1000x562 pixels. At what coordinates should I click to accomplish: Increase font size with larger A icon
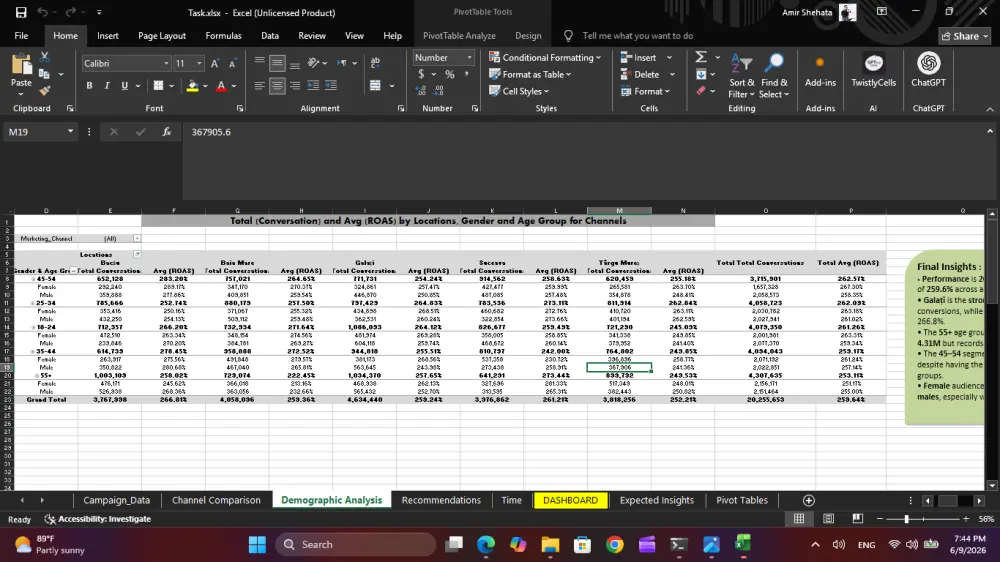click(x=215, y=63)
